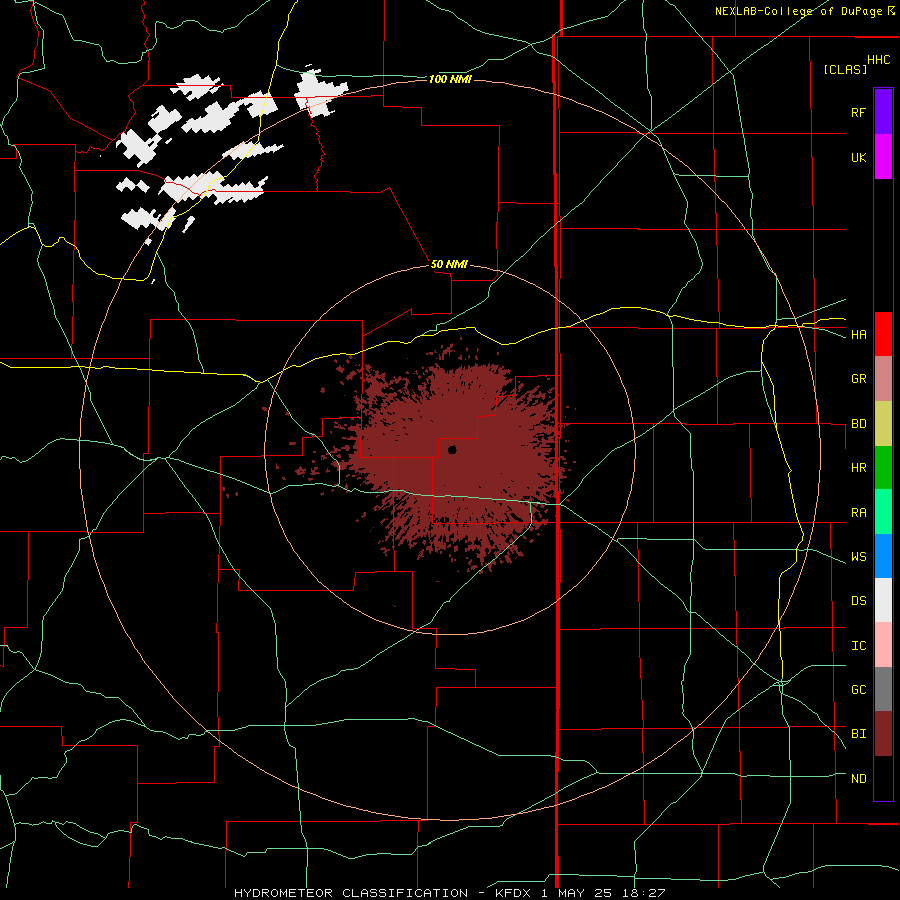Click the 18:27 timestamp
Viewport: 900px width, 900px height.
point(644,893)
